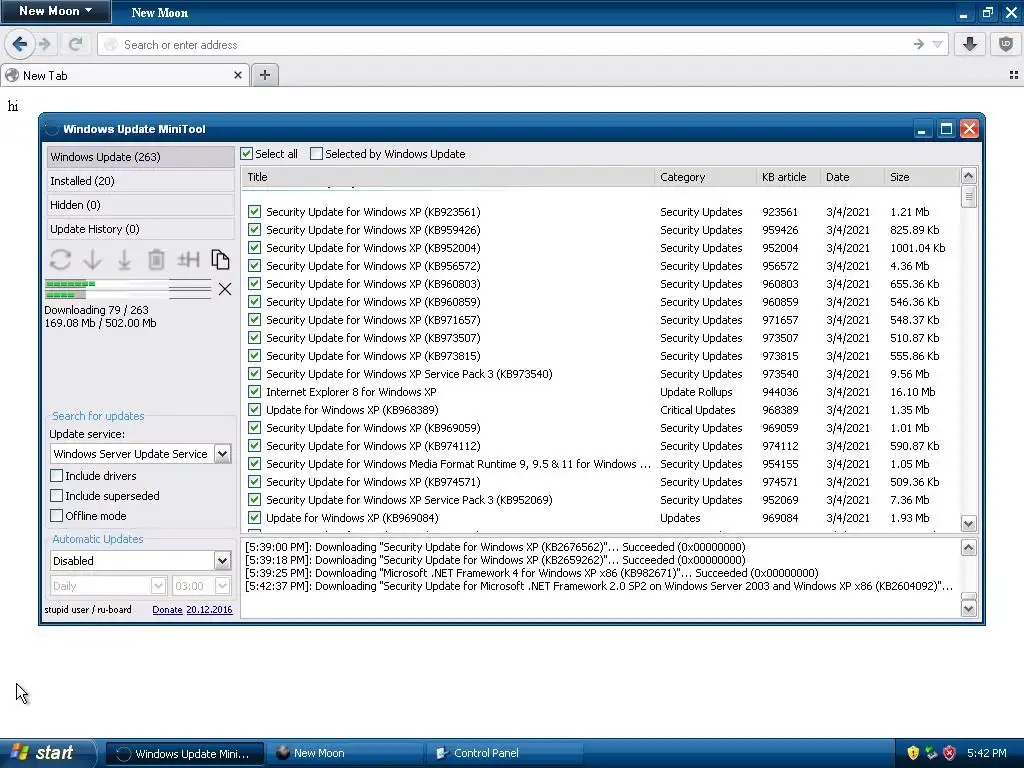Close the New Tab tab
The height and width of the screenshot is (768, 1024).
[x=238, y=75]
